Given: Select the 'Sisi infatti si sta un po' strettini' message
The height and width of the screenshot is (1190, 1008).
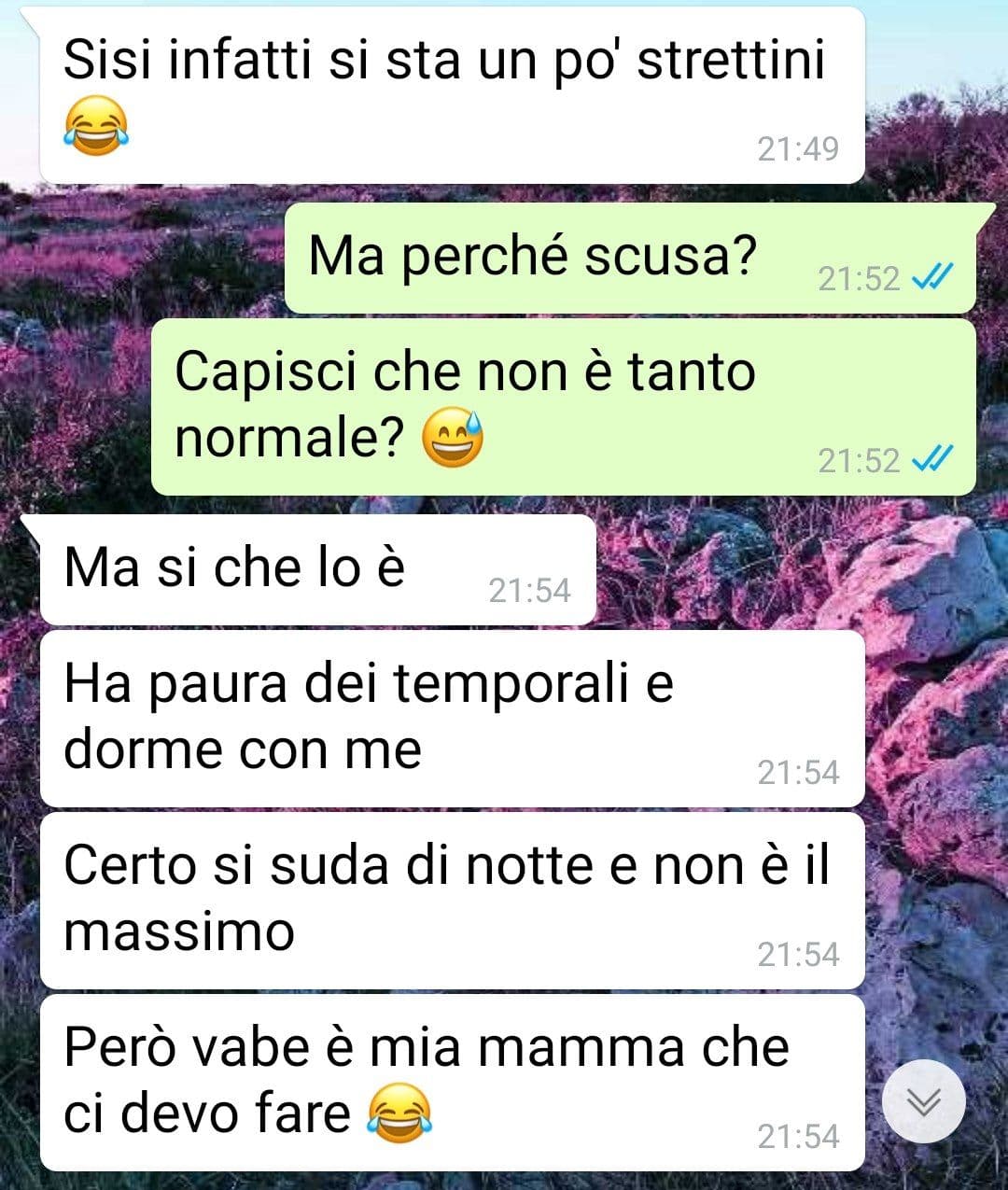Looking at the screenshot, I should pos(453,95).
